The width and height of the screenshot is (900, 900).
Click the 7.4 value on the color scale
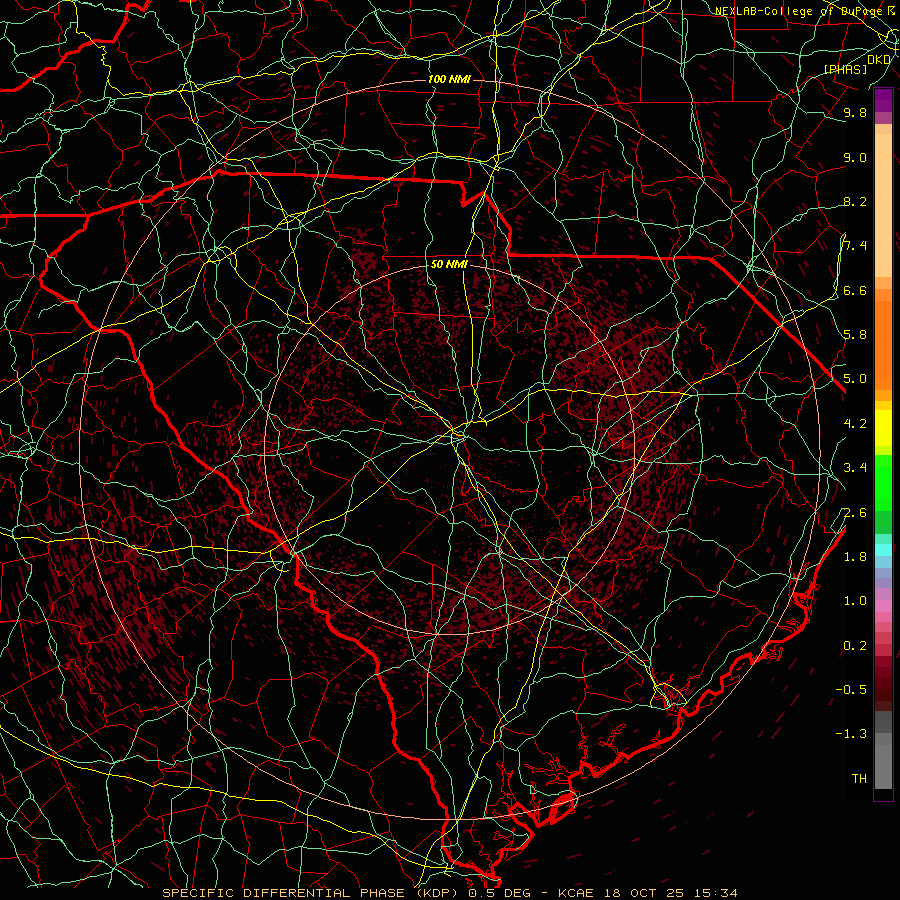(x=855, y=246)
